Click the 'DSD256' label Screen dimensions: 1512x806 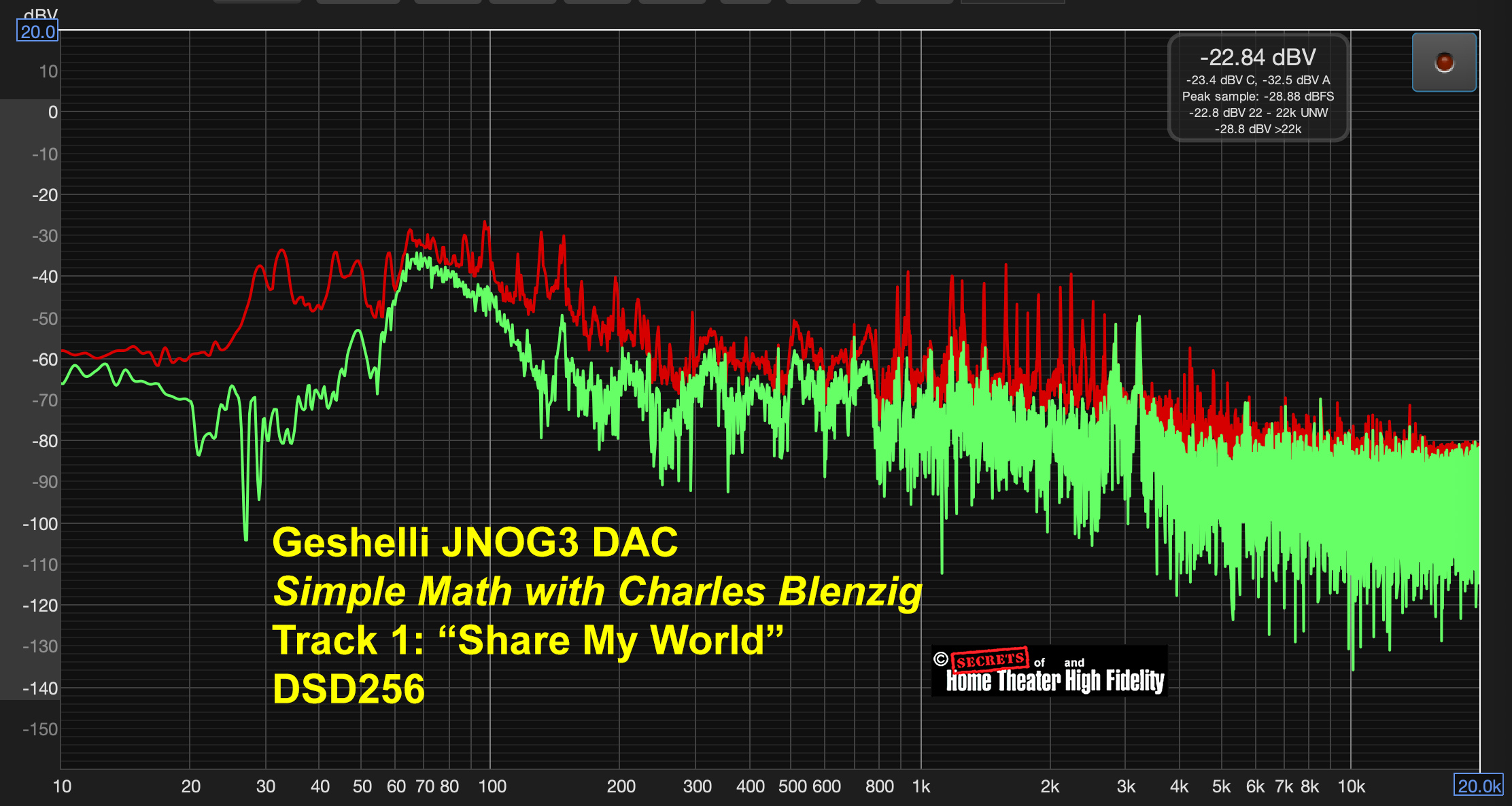pos(349,688)
